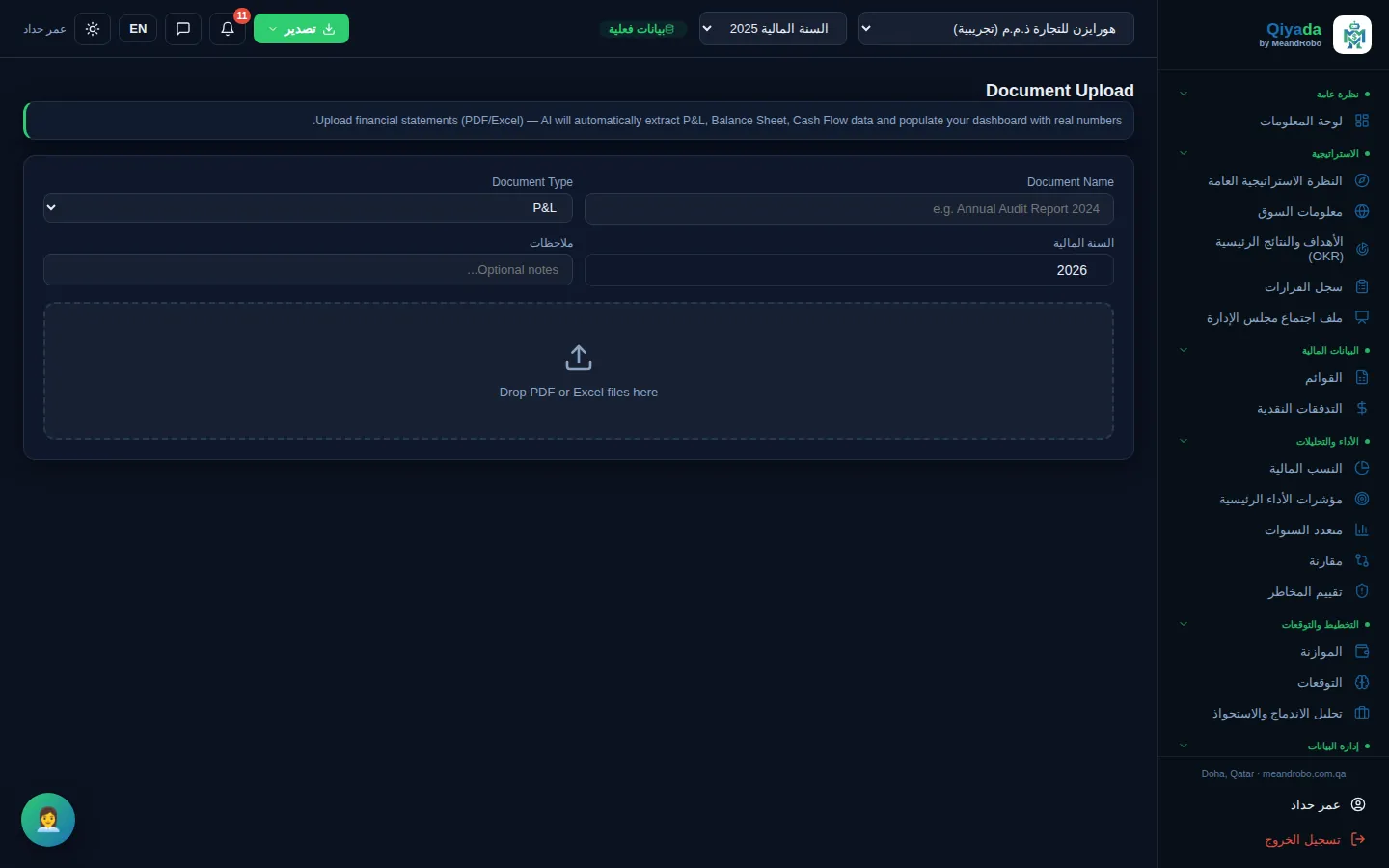
Task: Click the compass icon beside النظرة الاستراتيجية العامة
Action: [x=1362, y=180]
